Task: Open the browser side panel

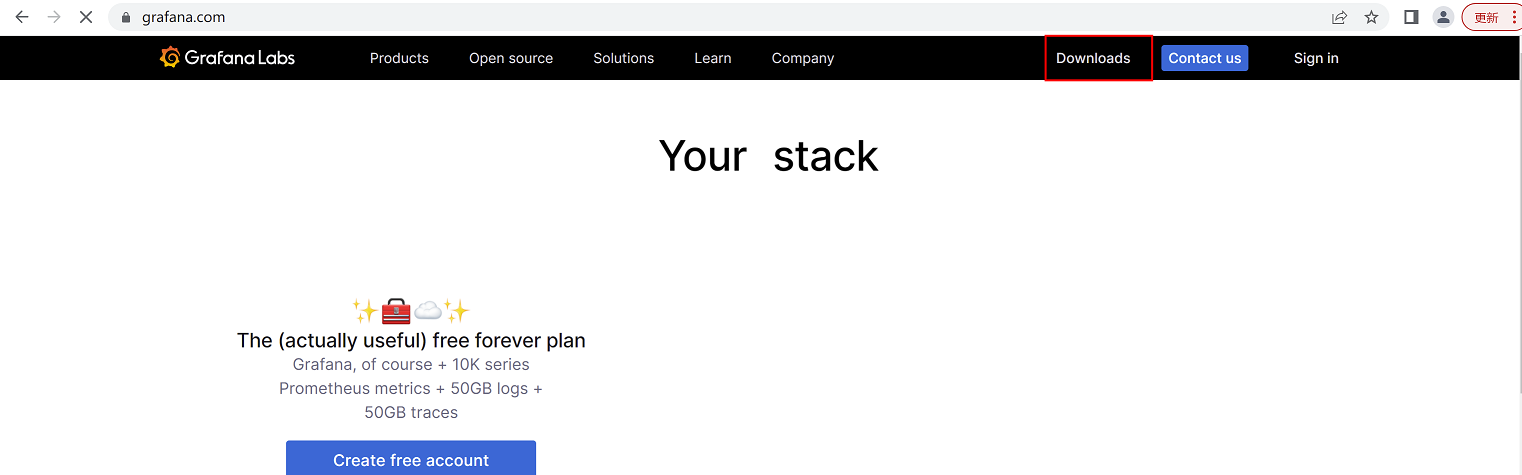Action: [x=1411, y=17]
